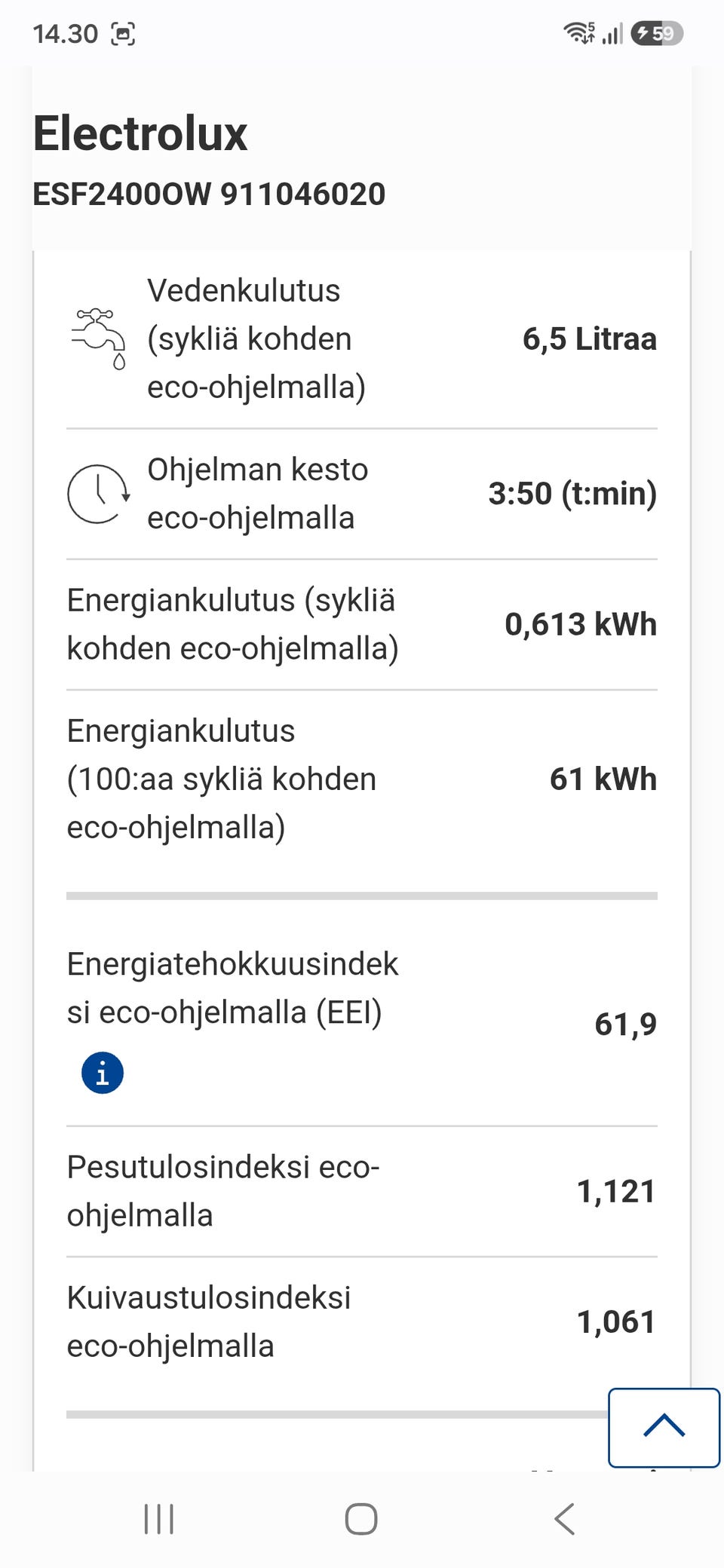Tap the battery indicator in status bar
The image size is (724, 1568).
coord(657,33)
